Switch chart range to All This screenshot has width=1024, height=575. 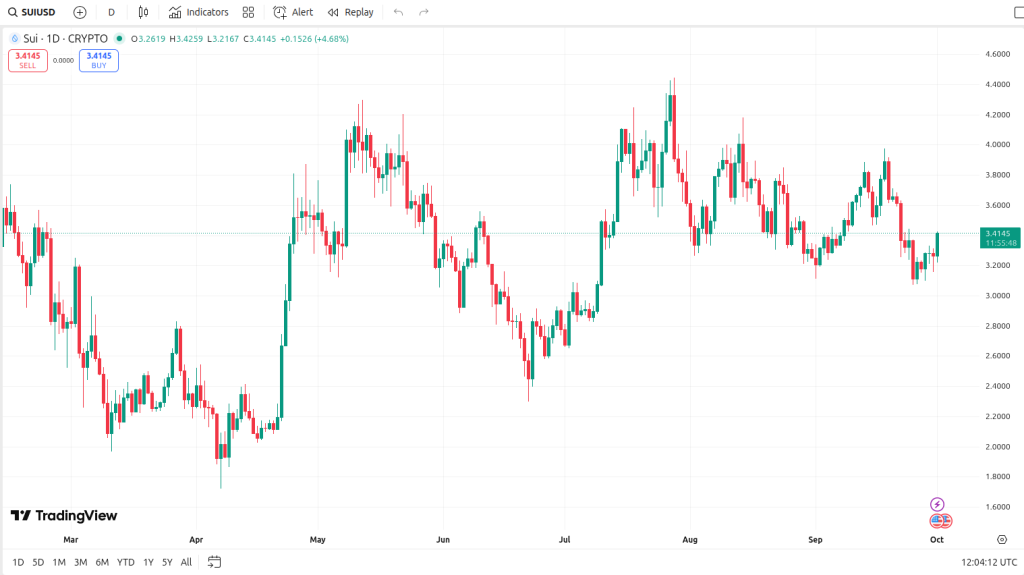pyautogui.click(x=186, y=562)
